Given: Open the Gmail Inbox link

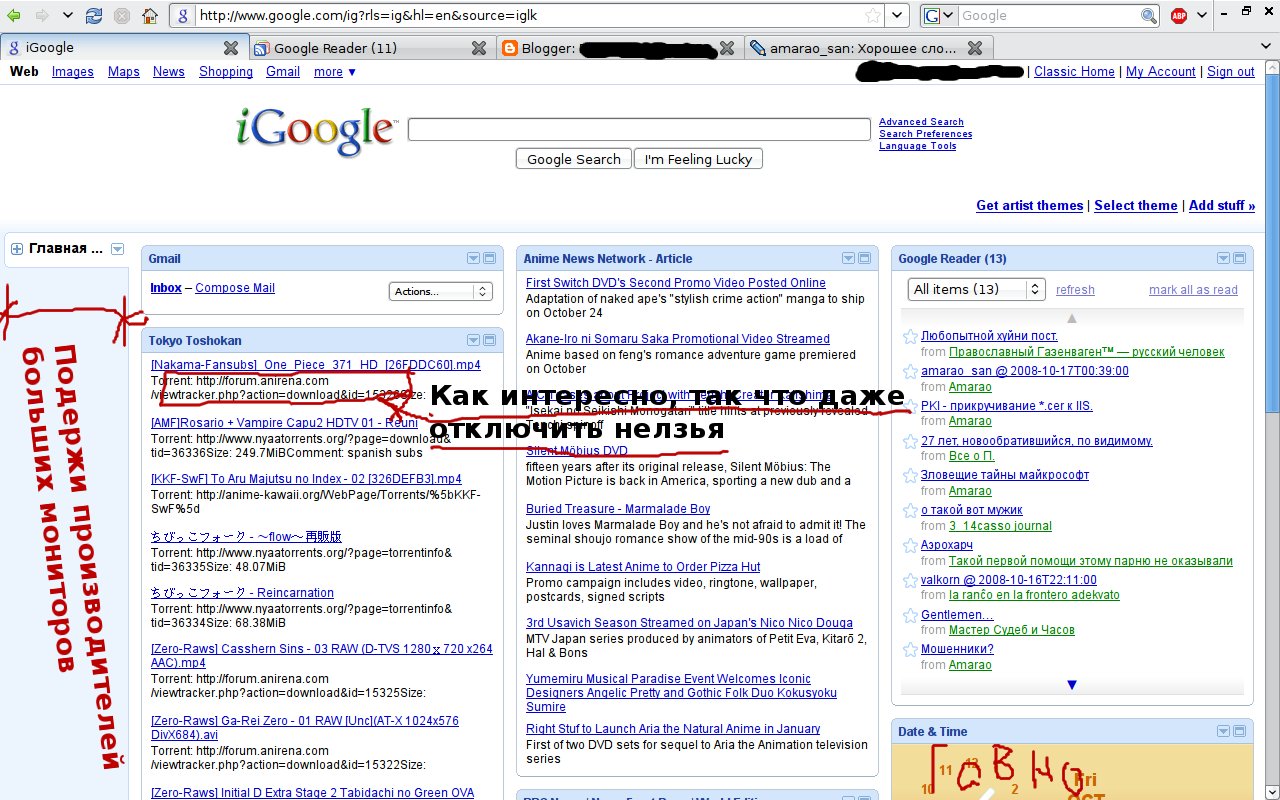Looking at the screenshot, I should (x=166, y=288).
